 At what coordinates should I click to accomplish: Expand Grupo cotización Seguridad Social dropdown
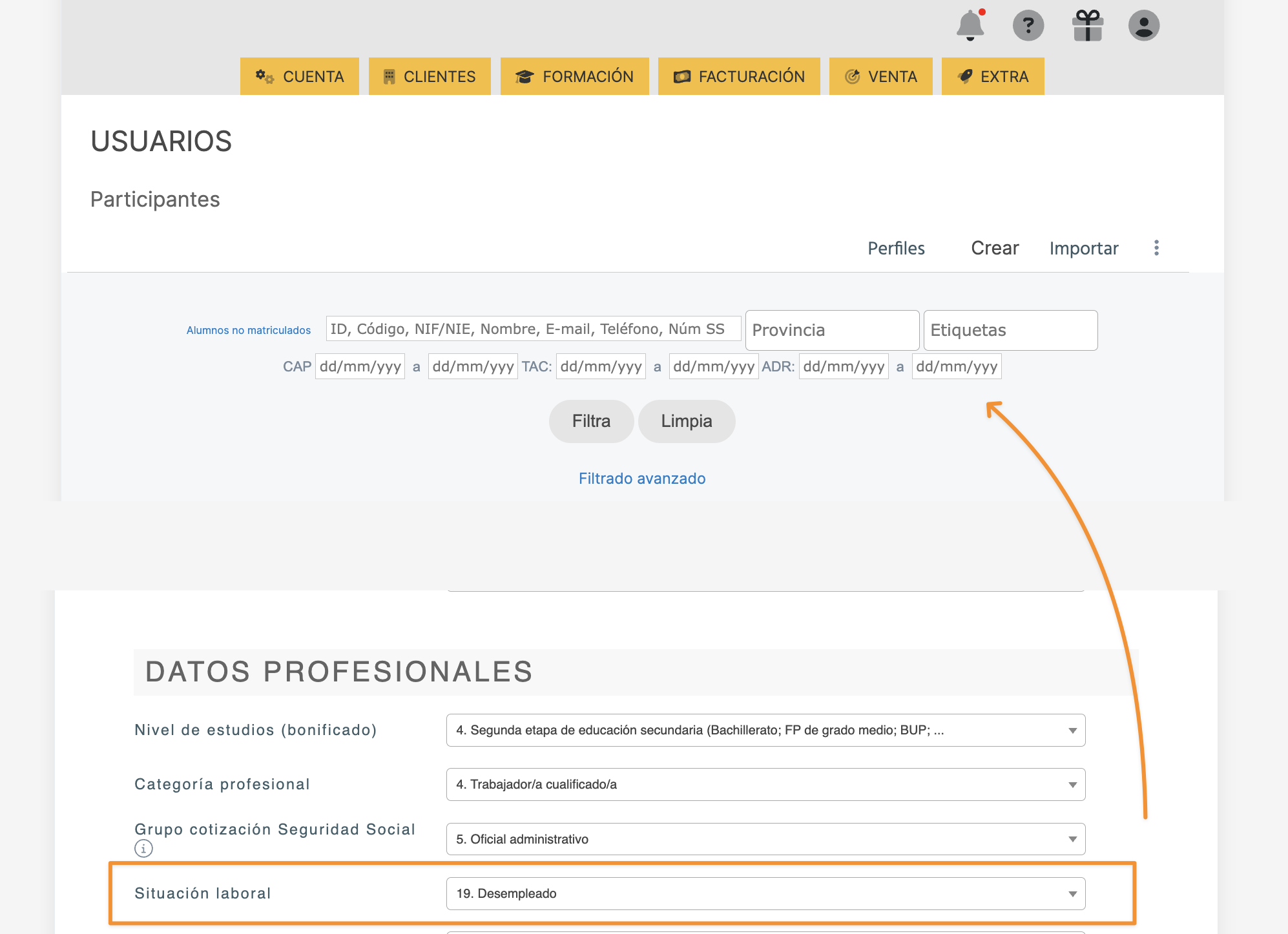(x=765, y=839)
